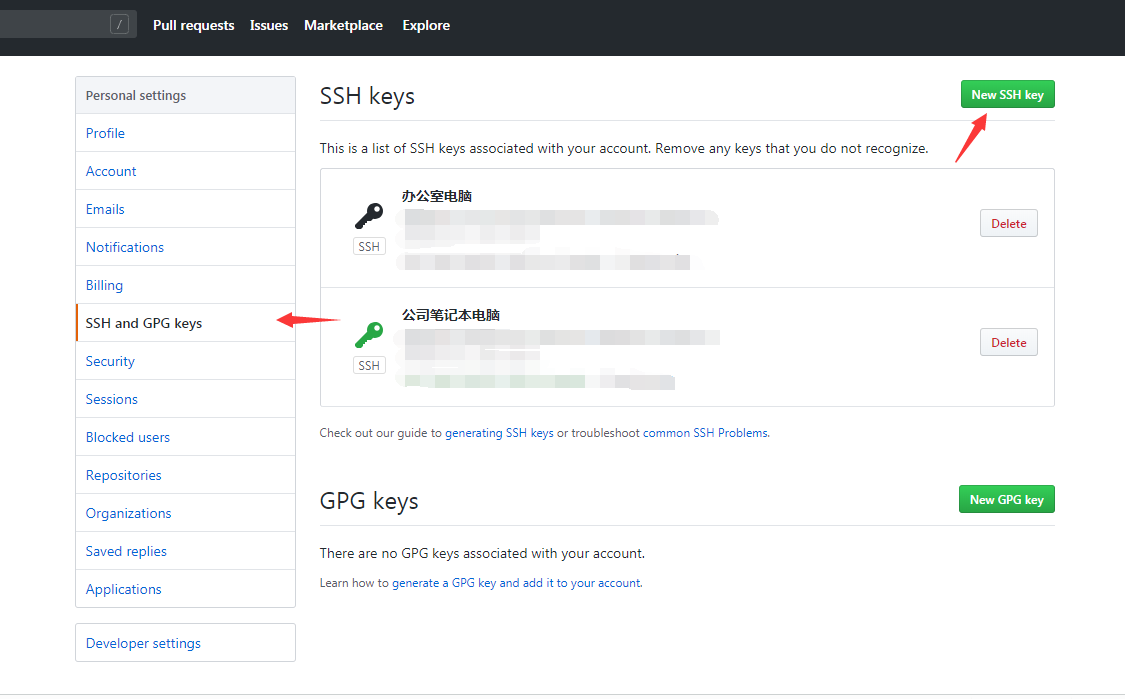Viewport: 1125px width, 699px height.
Task: Click the New SSH key button
Action: (x=1007, y=95)
